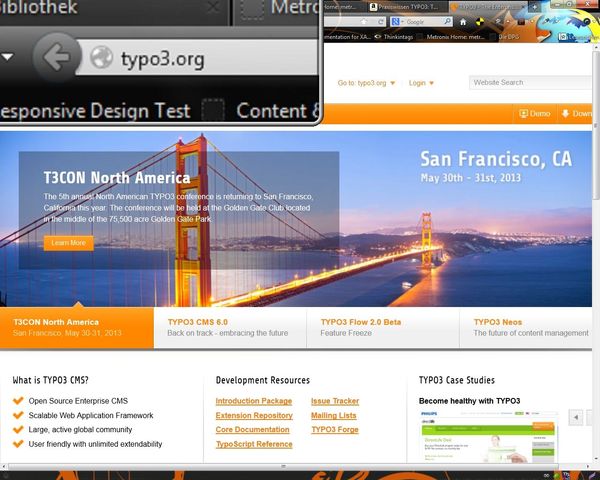Select the TYPO3 CMS 6.0 slider tab
Image resolution: width=600 pixels, height=480 pixels.
coord(230,328)
